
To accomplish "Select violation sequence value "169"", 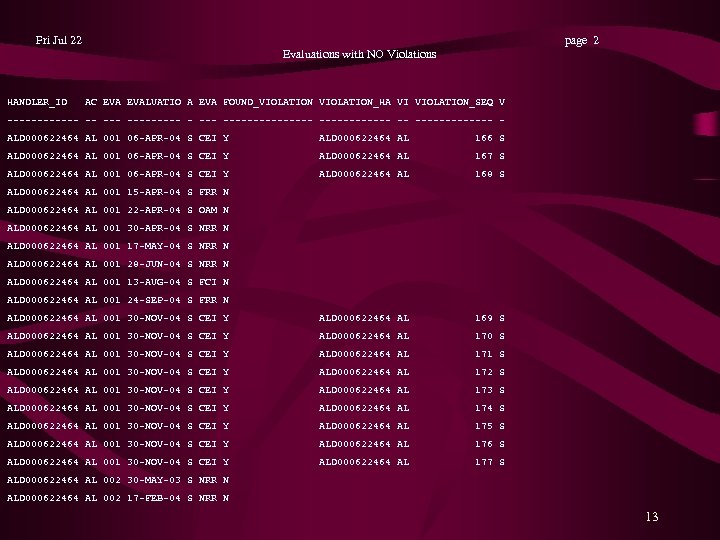I will (484, 318).
